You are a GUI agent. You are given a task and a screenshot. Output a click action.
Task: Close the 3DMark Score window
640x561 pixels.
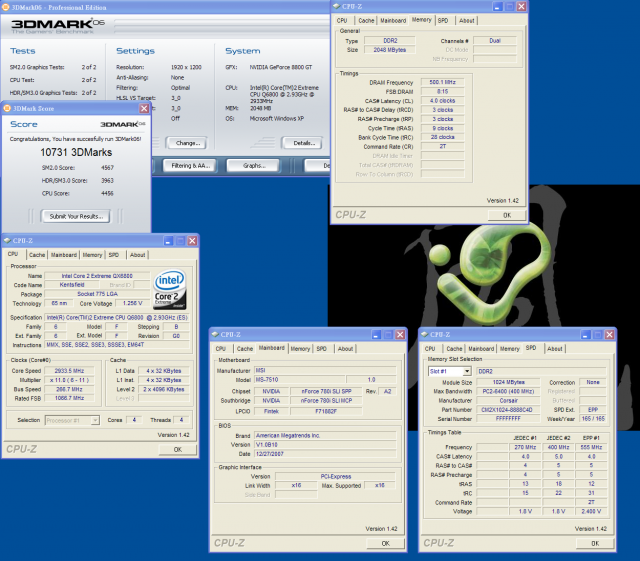144,108
